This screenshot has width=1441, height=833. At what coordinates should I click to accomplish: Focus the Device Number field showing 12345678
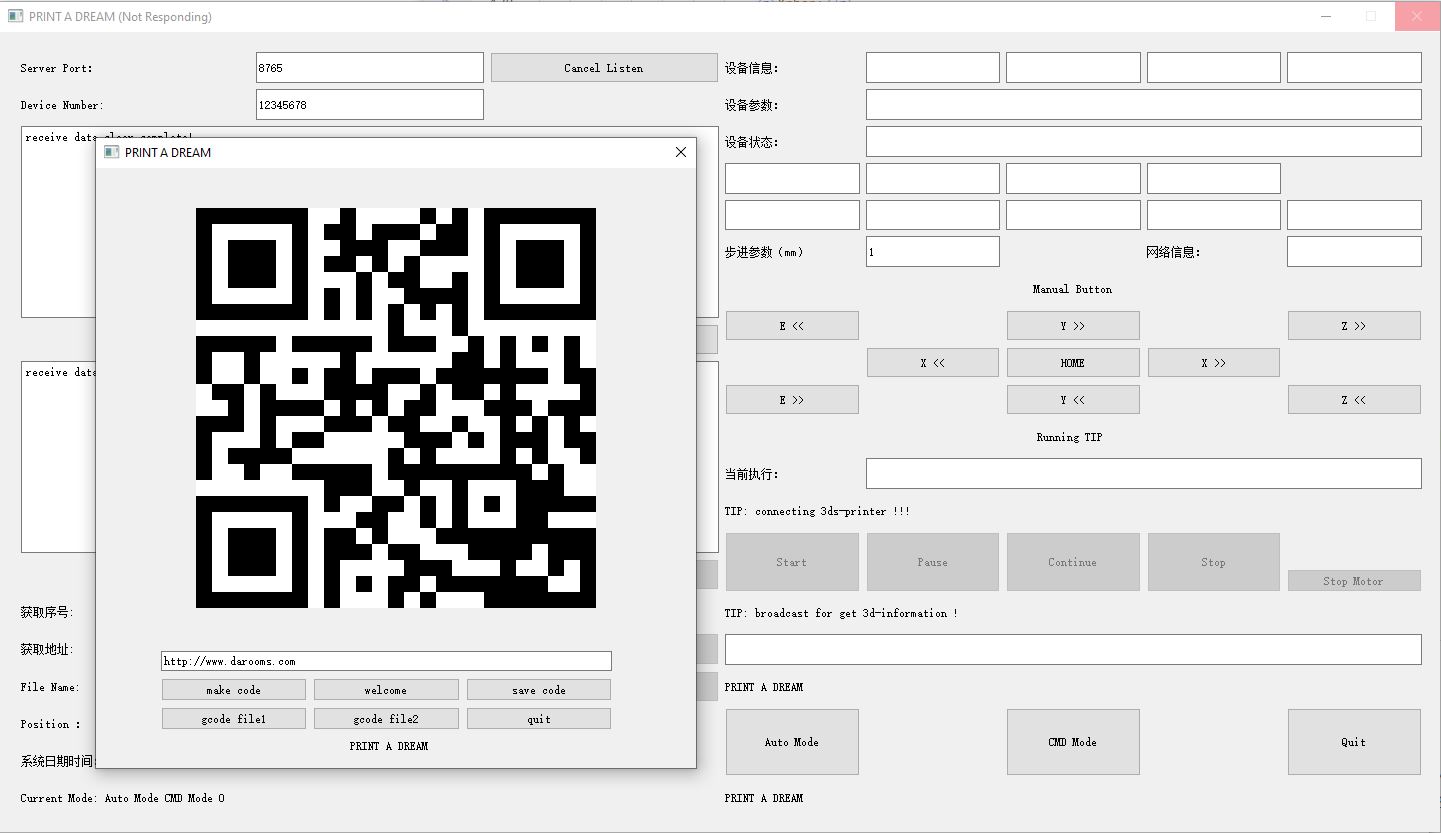coord(370,105)
